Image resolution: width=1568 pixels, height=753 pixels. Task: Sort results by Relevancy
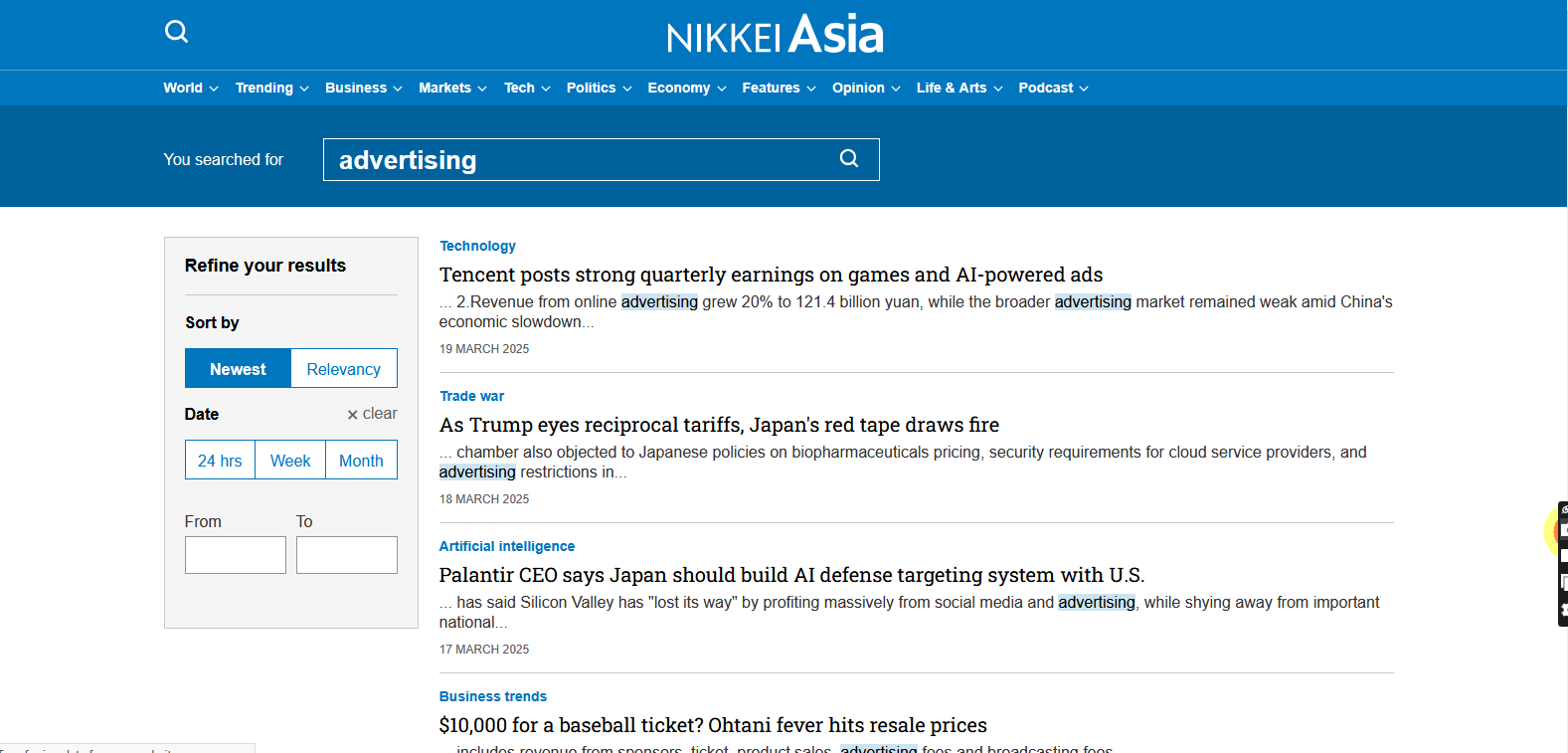tap(343, 369)
